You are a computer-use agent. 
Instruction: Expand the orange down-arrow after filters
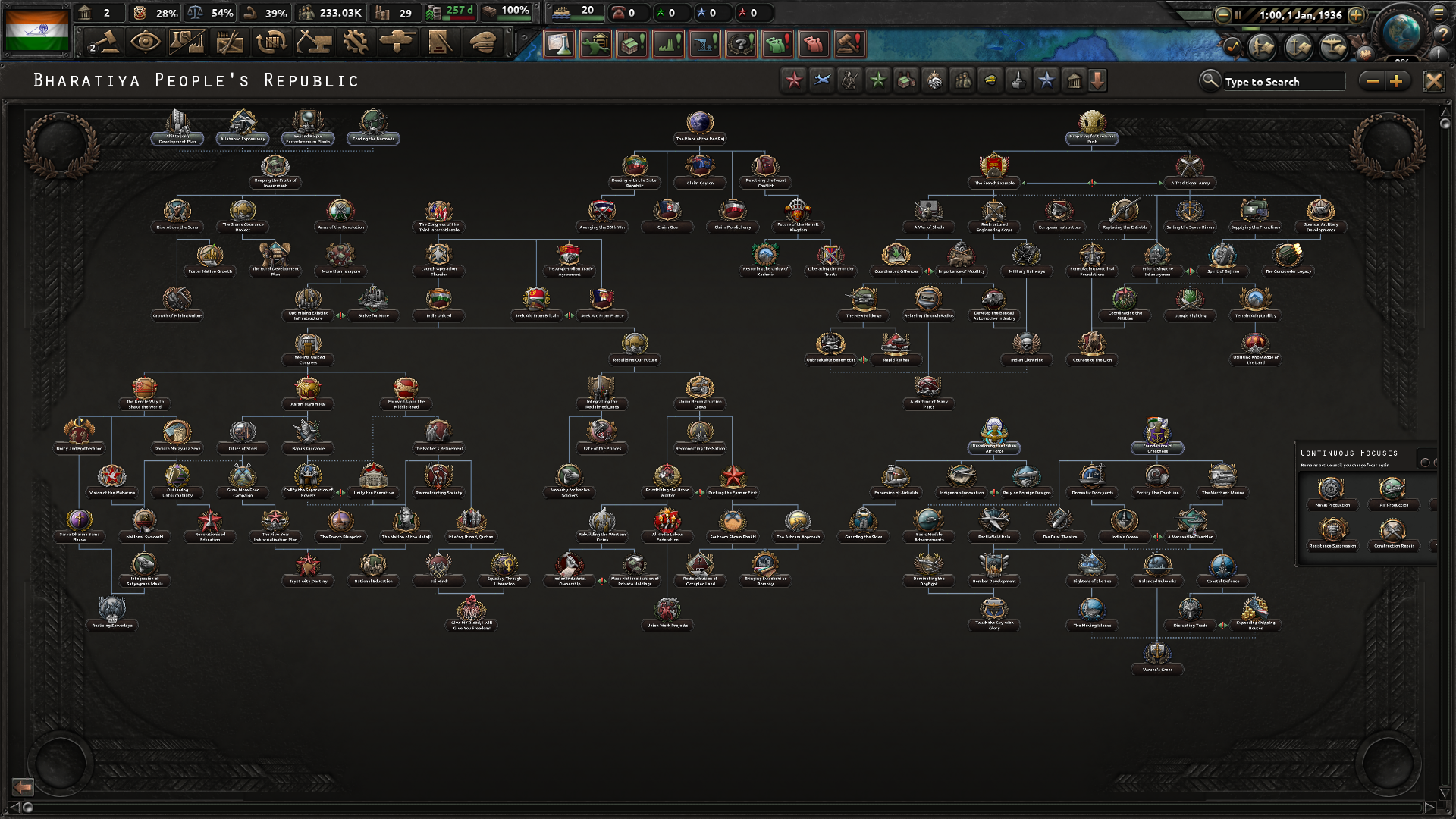tap(1097, 80)
